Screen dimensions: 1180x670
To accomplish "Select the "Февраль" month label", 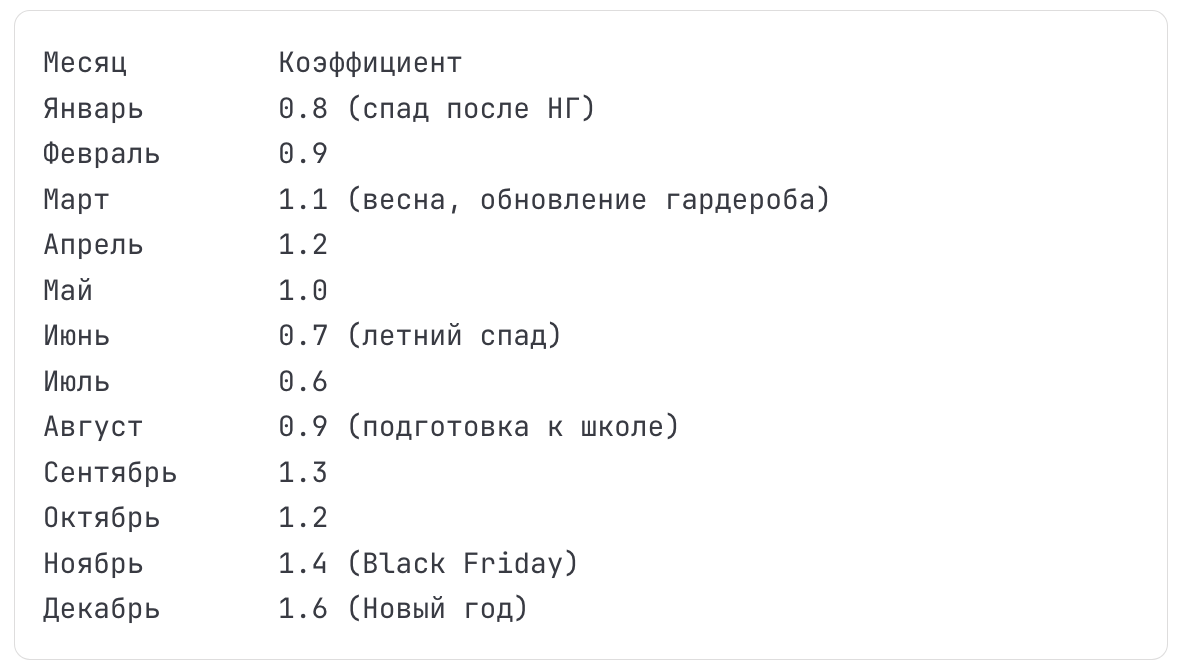I will [101, 154].
